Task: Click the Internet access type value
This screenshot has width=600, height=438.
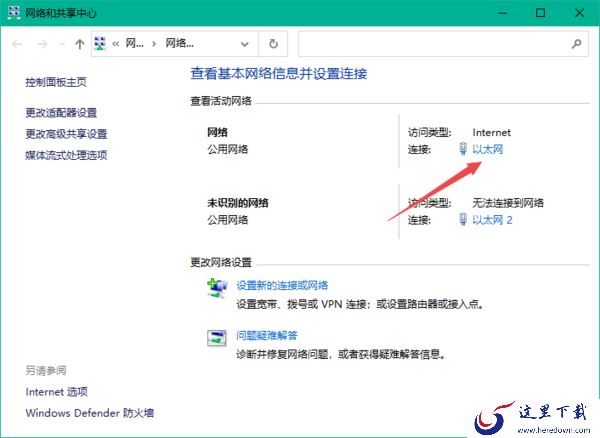Action: point(492,132)
